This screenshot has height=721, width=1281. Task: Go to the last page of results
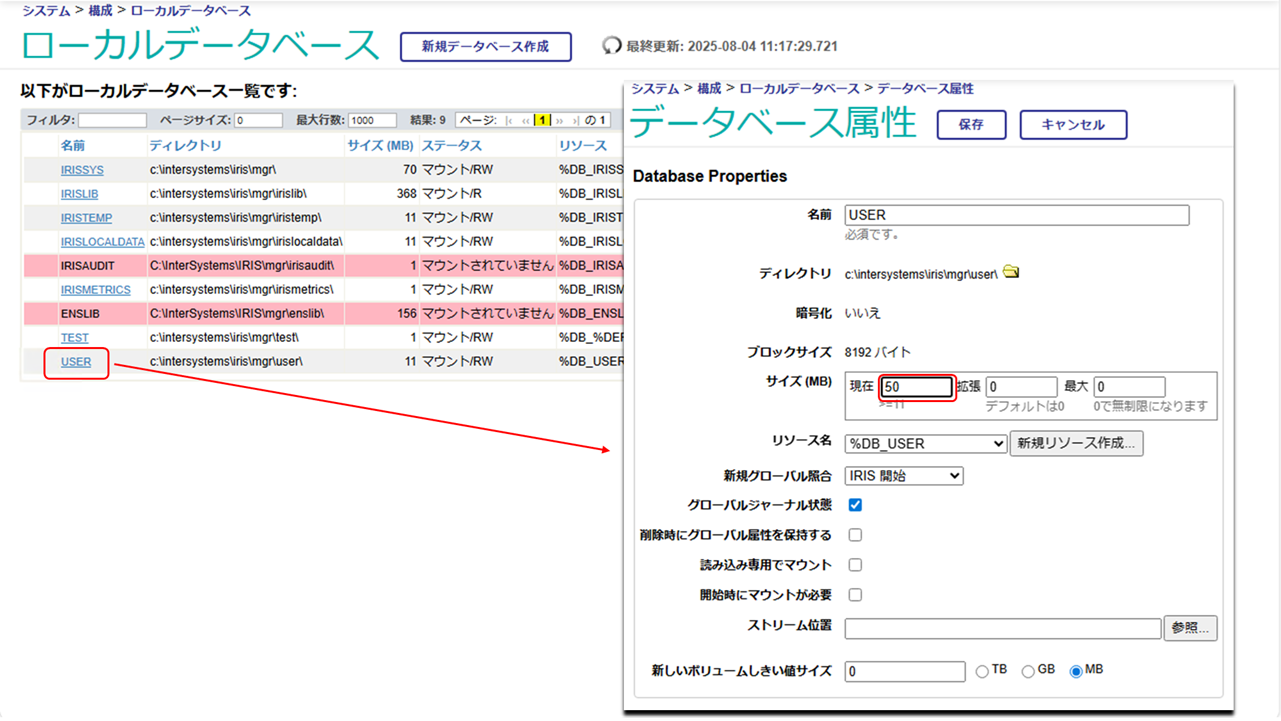(574, 120)
